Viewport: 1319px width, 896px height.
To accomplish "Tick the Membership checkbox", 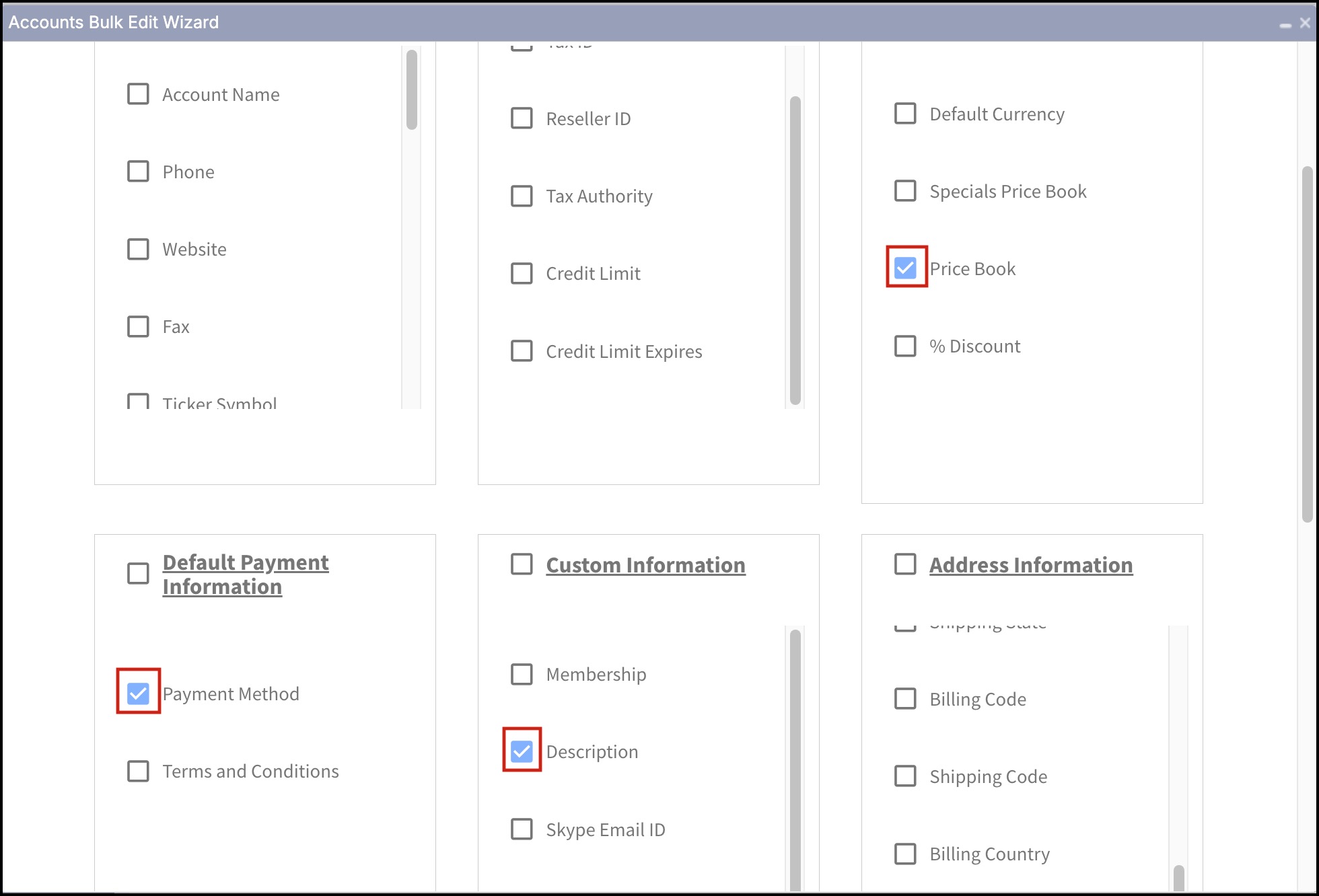I will (522, 674).
